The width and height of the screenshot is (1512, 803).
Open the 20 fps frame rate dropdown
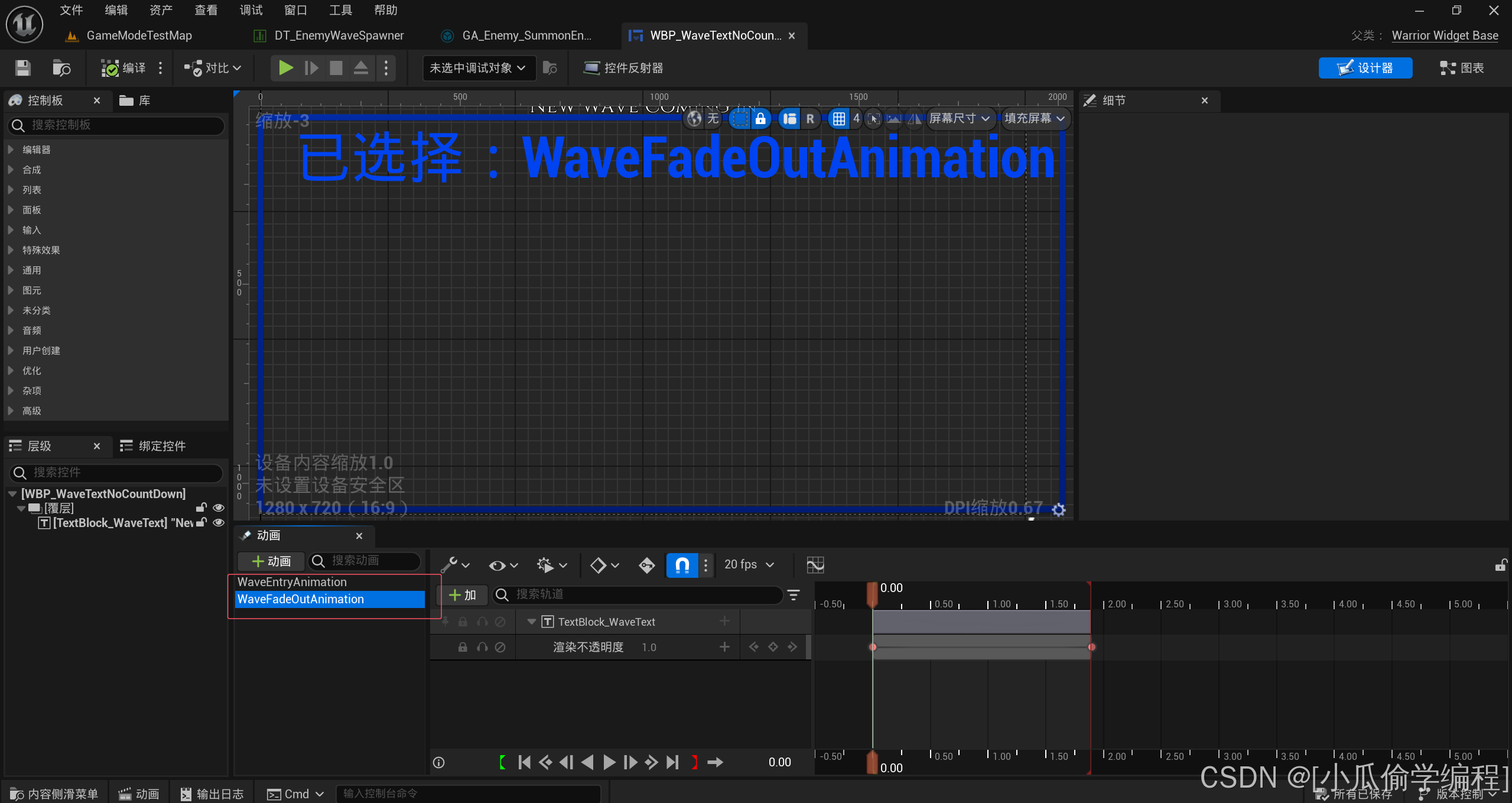click(749, 565)
